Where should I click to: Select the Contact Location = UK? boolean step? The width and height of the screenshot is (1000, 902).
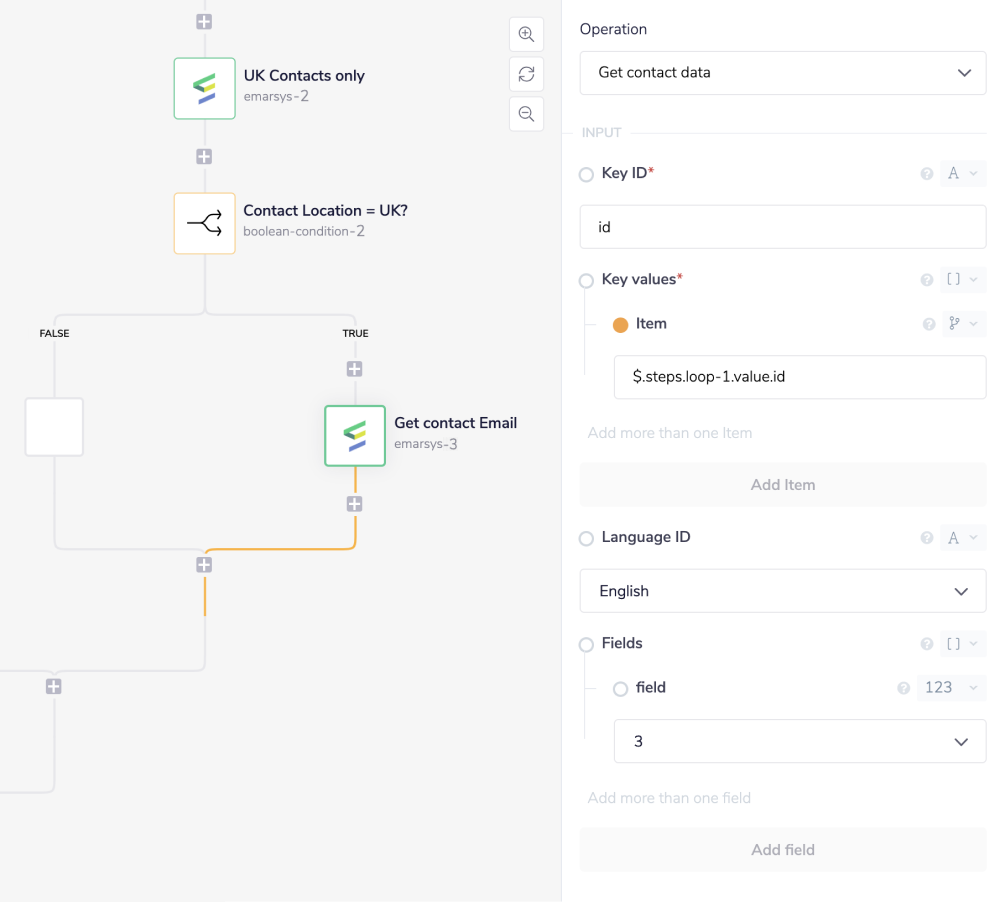(x=205, y=223)
